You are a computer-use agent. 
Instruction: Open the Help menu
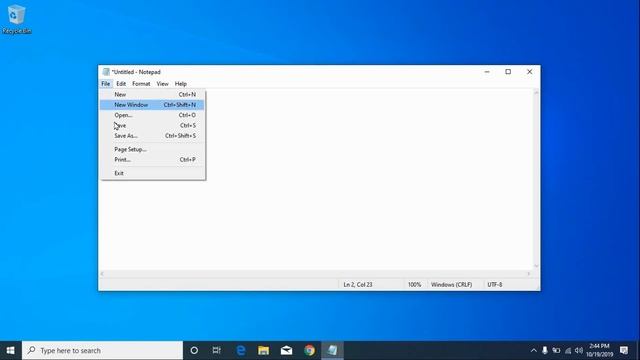point(181,84)
